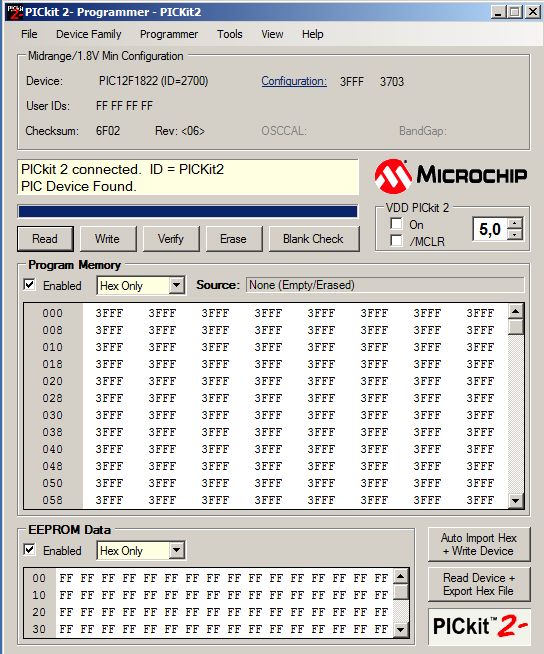The height and width of the screenshot is (654, 544).
Task: Click the status message PIC Device Found.
Action: (79, 186)
